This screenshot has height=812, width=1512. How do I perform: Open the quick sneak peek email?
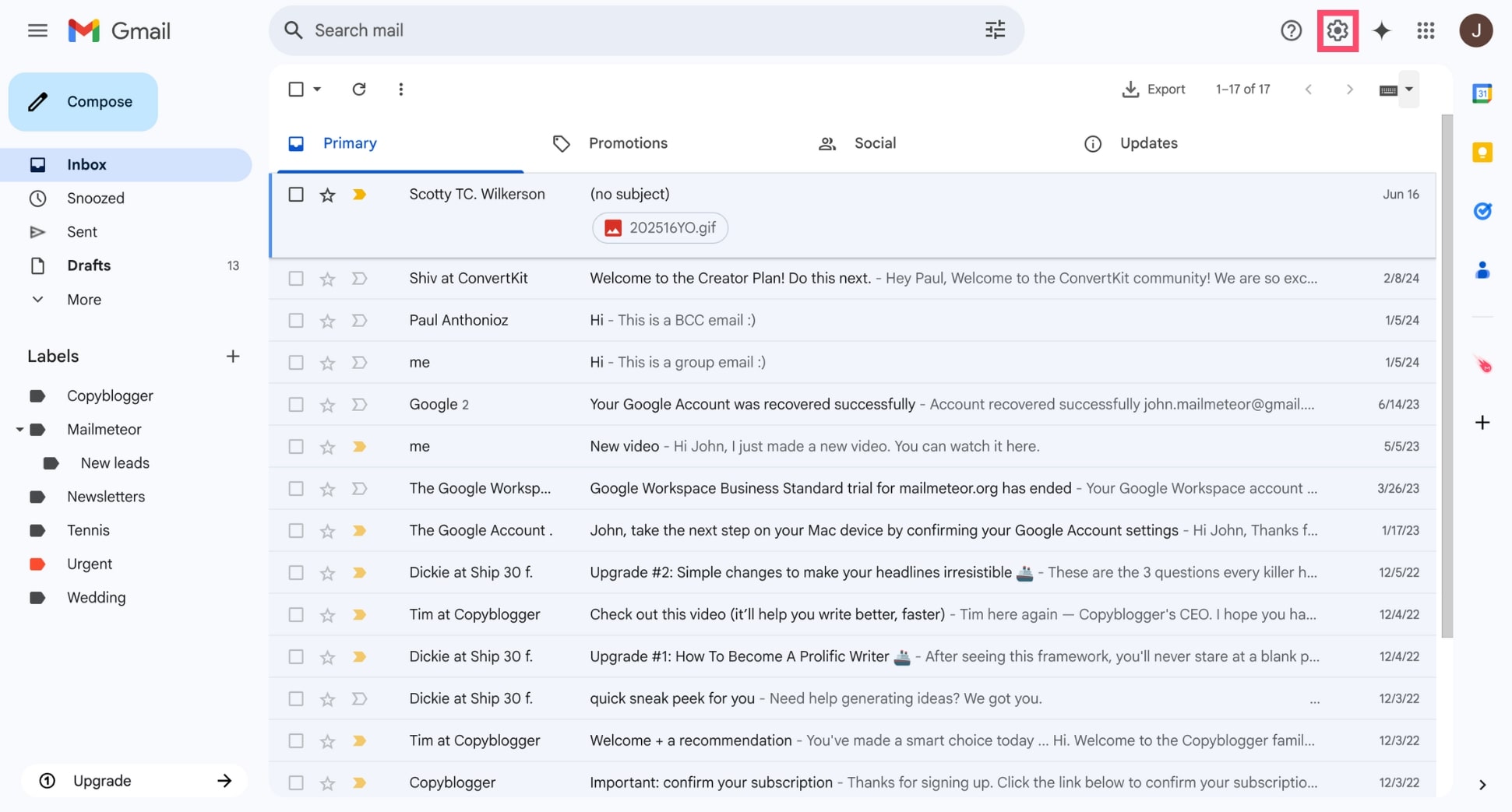pyautogui.click(x=853, y=699)
